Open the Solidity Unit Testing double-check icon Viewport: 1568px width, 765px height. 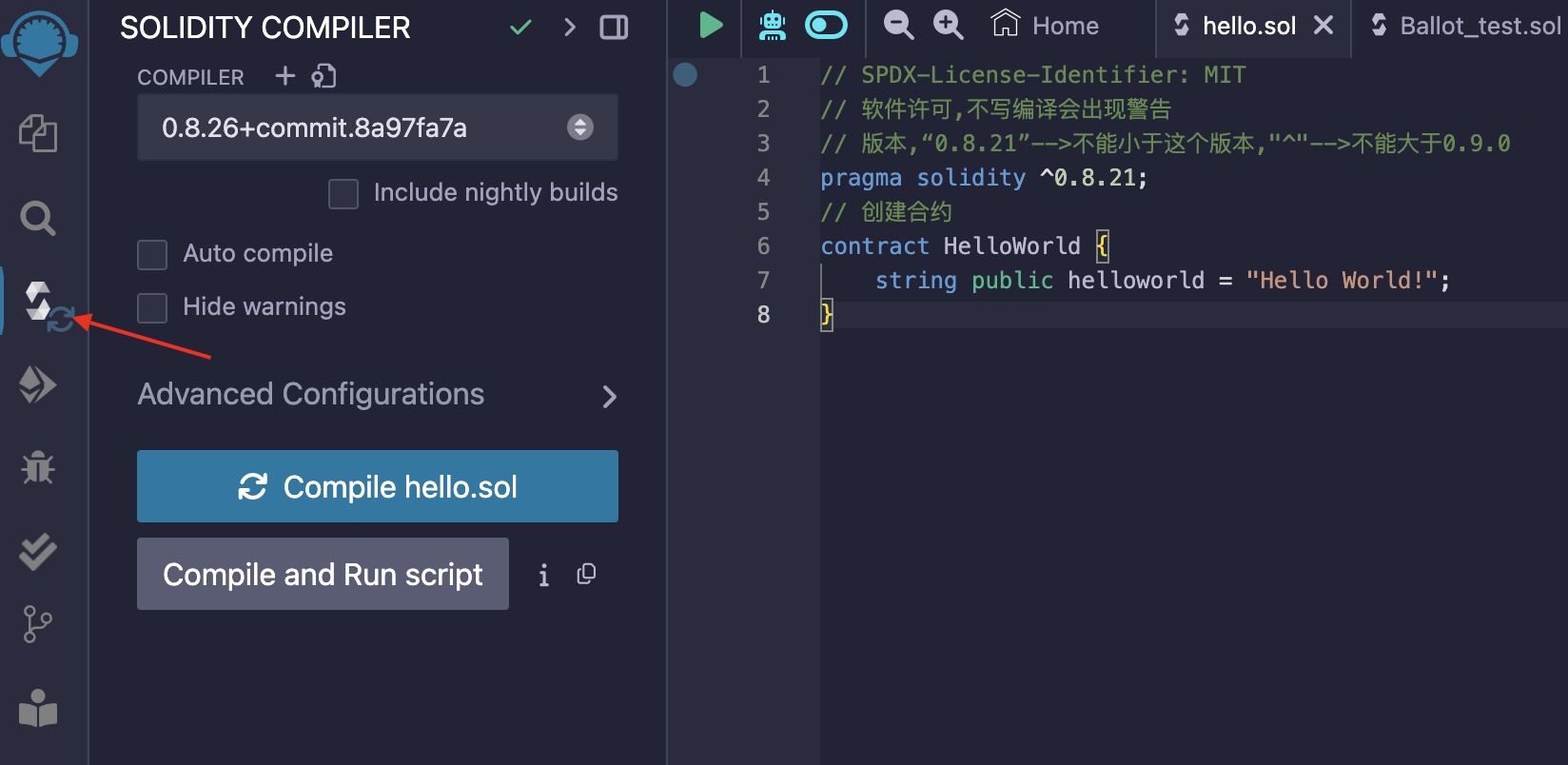38,551
